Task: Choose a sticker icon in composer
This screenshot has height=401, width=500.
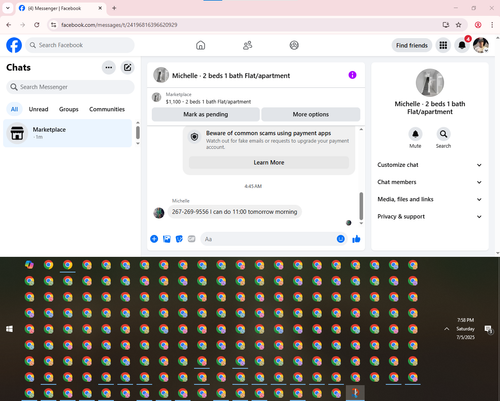Action: [179, 239]
